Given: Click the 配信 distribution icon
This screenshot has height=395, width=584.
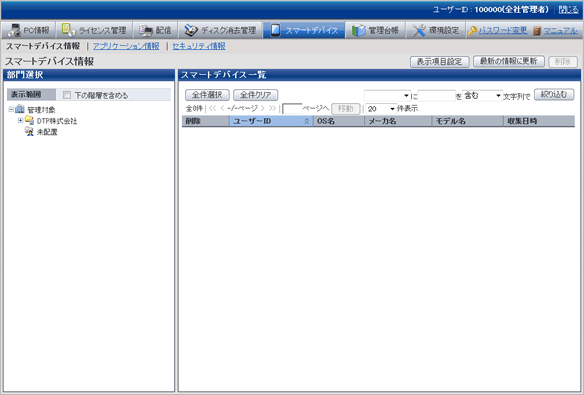Looking at the screenshot, I should [x=146, y=31].
